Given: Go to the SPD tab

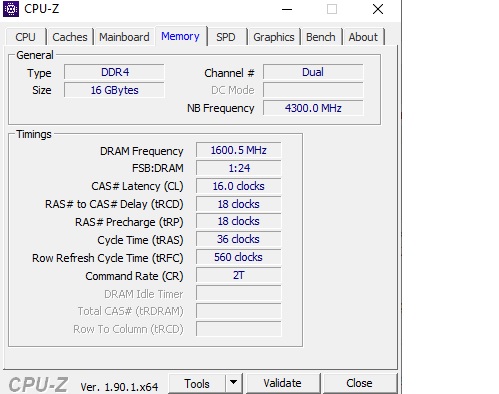Looking at the screenshot, I should pyautogui.click(x=226, y=37).
